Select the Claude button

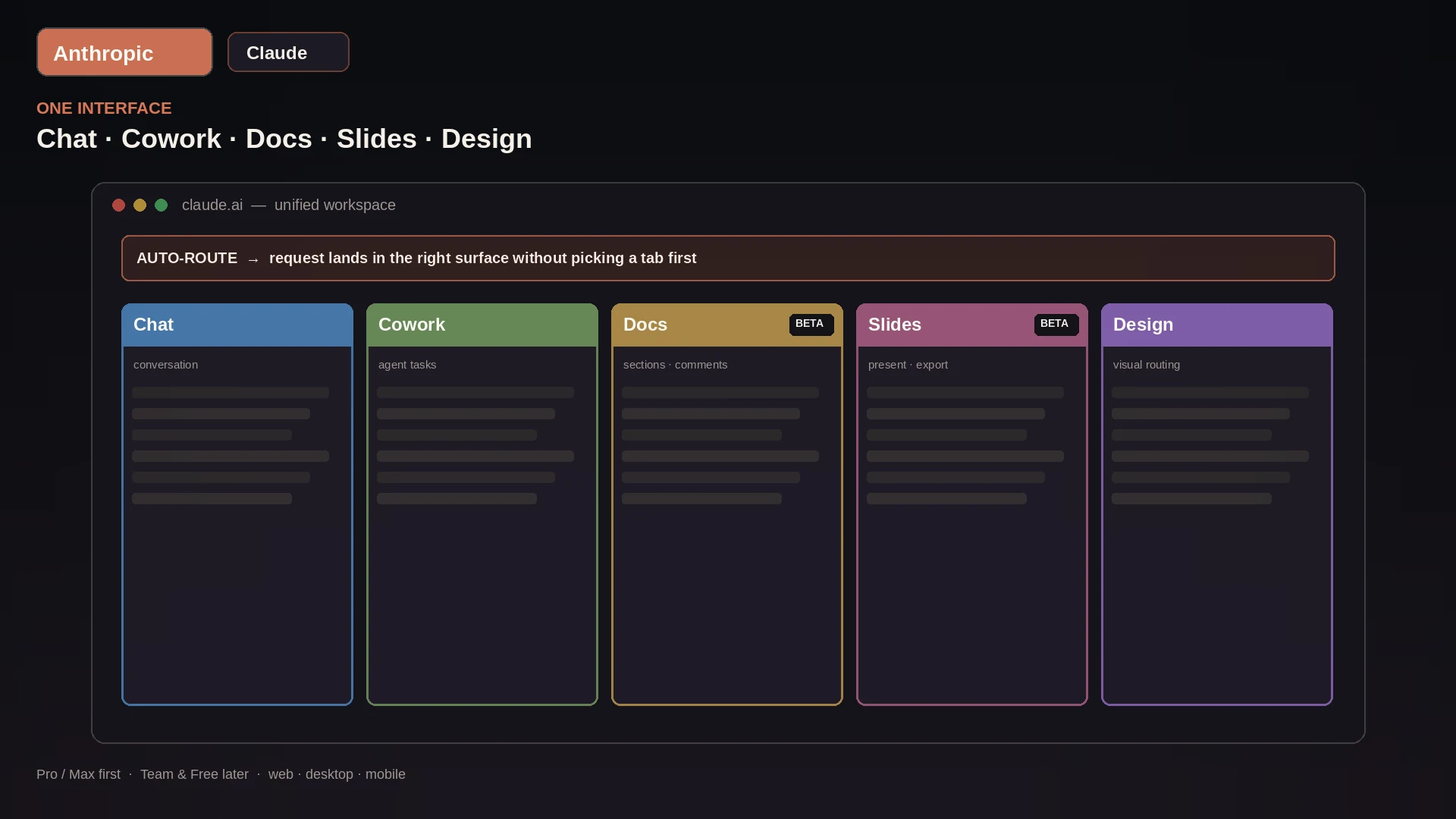288,52
